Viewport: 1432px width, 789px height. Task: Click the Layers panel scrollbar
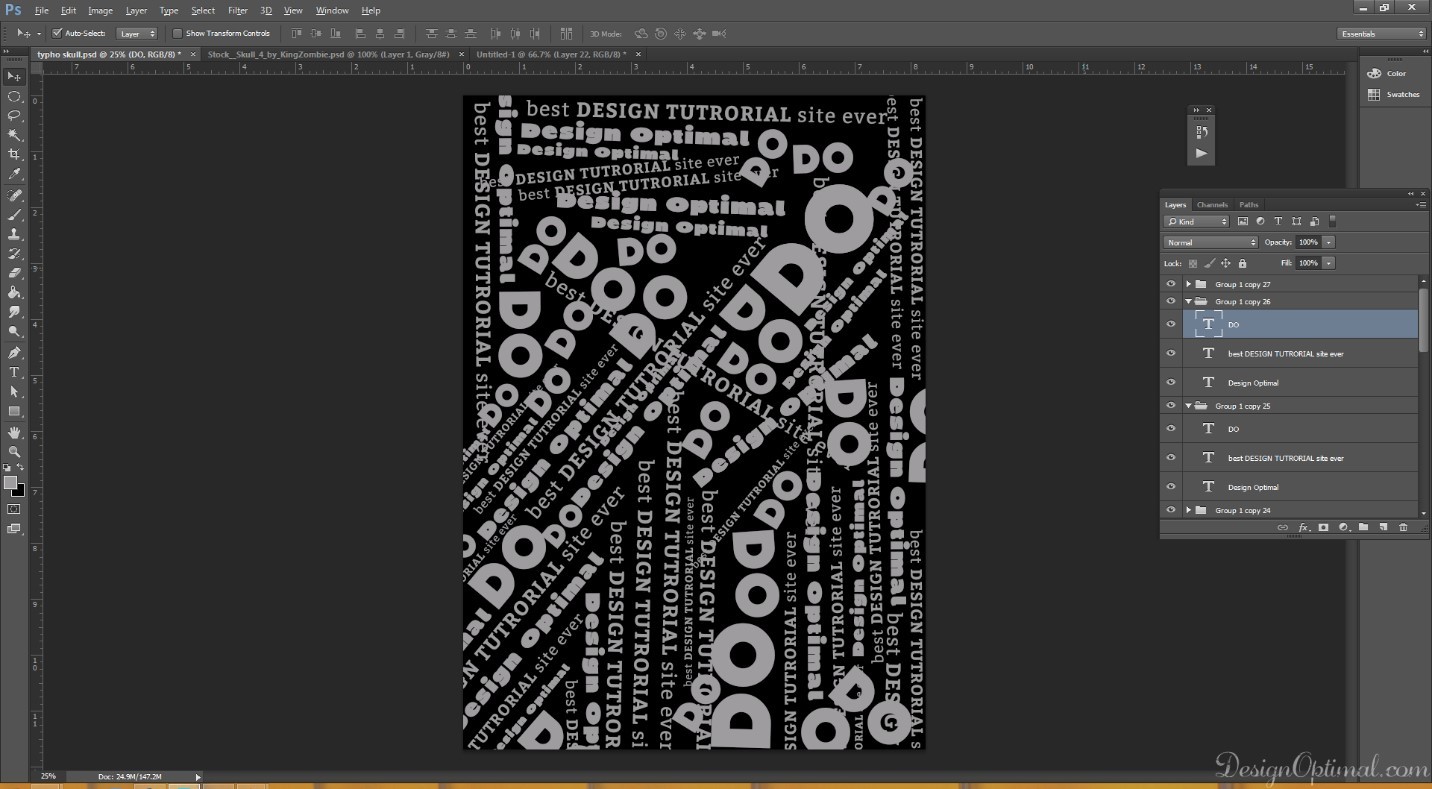click(1423, 320)
